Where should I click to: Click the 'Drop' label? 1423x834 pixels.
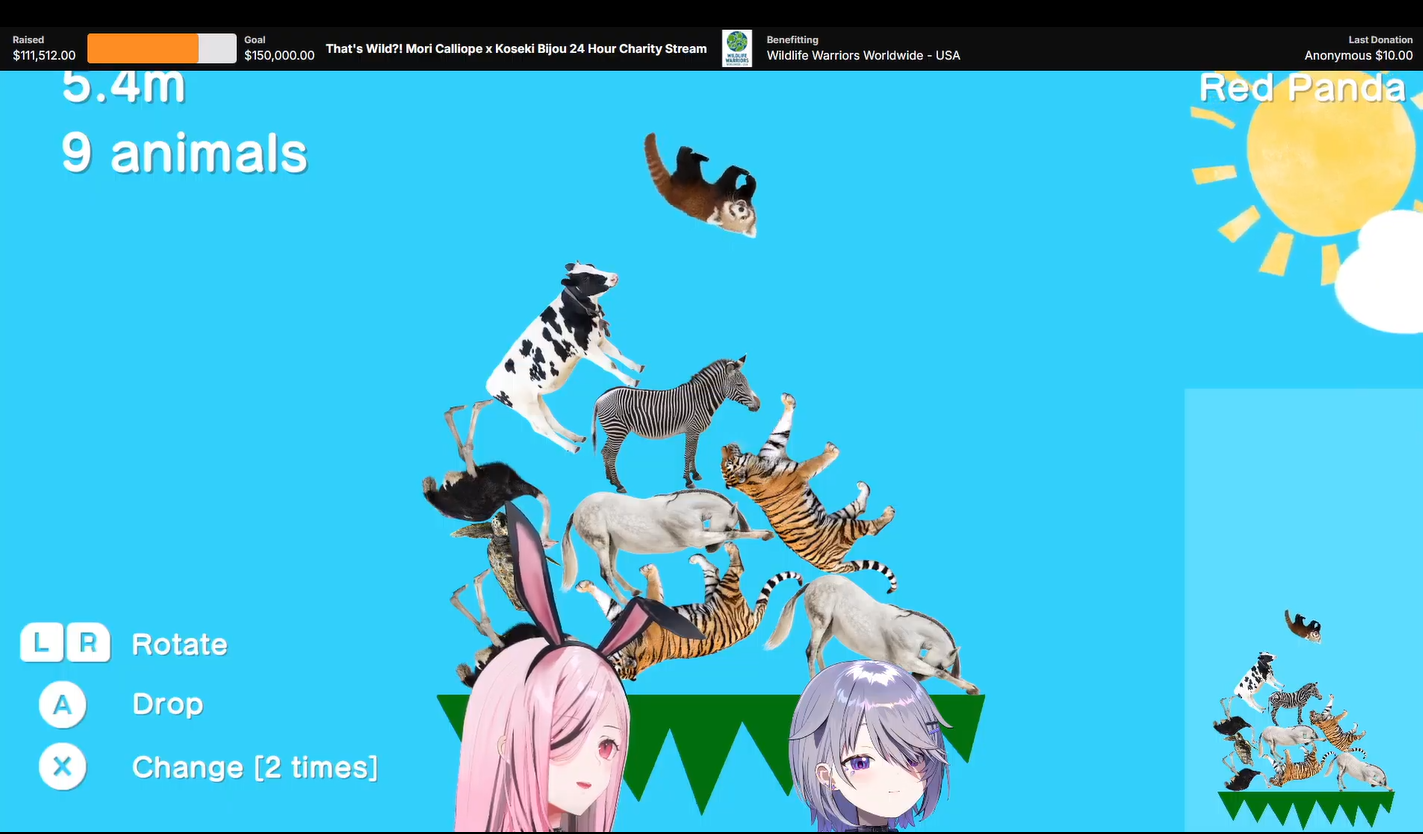pos(168,704)
